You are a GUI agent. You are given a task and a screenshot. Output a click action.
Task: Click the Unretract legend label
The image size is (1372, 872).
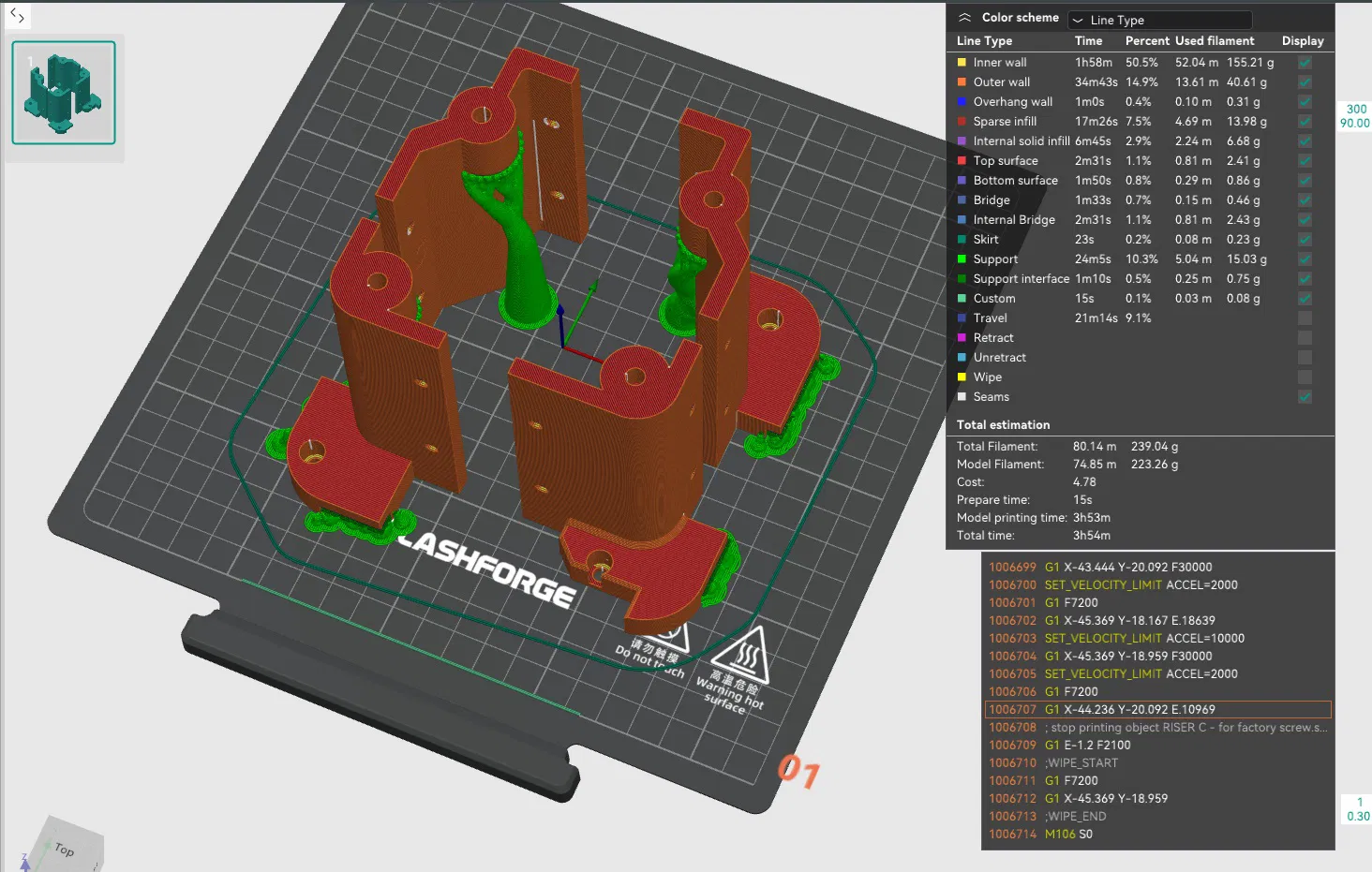point(1000,358)
